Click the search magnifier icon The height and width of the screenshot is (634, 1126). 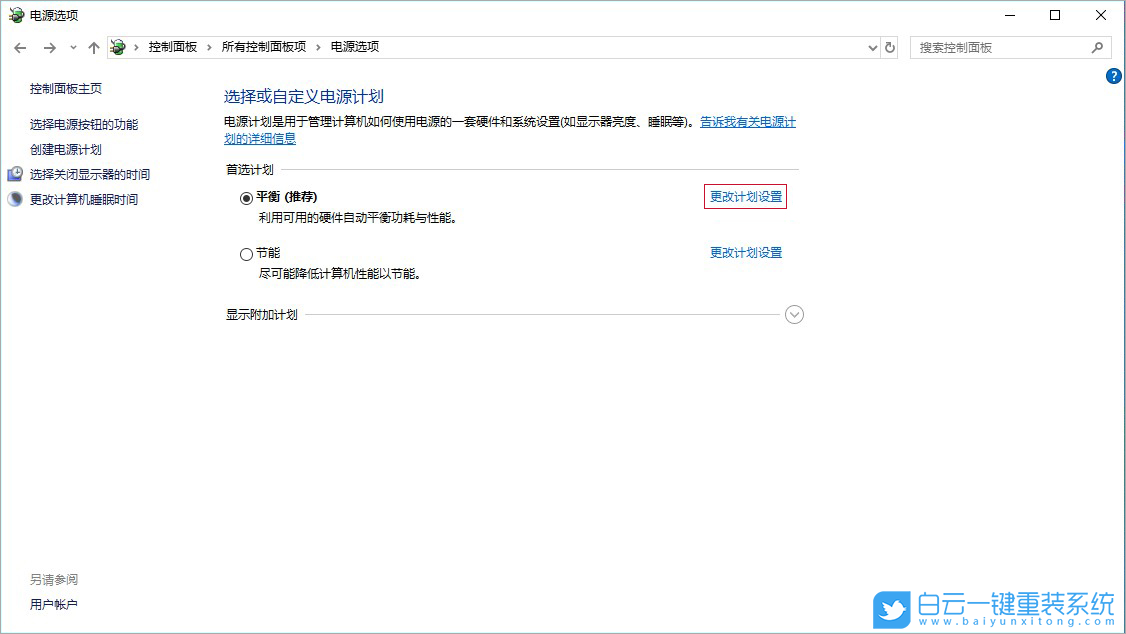(x=1097, y=46)
